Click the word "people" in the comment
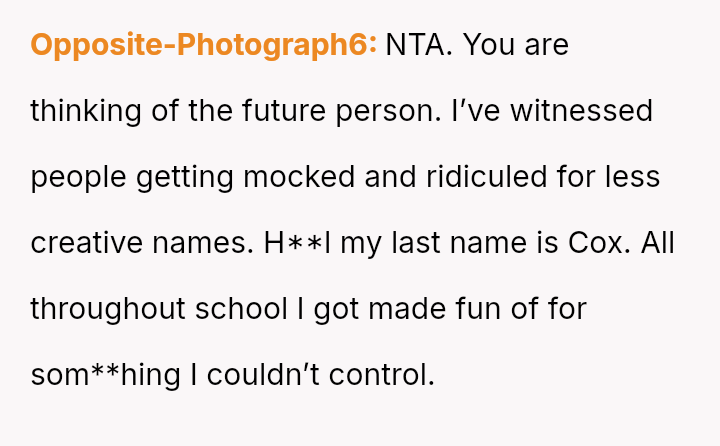720x446 pixels. 78,177
